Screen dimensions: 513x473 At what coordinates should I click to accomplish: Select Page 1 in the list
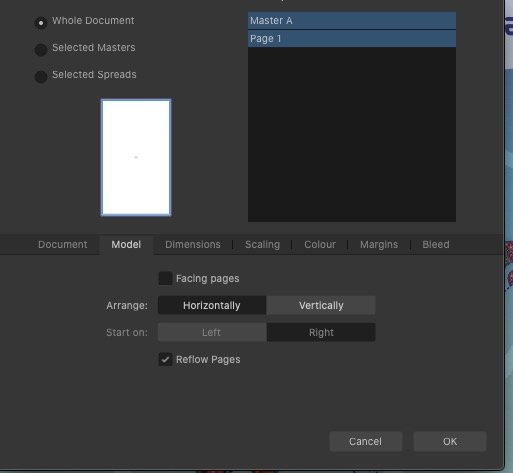click(x=352, y=39)
